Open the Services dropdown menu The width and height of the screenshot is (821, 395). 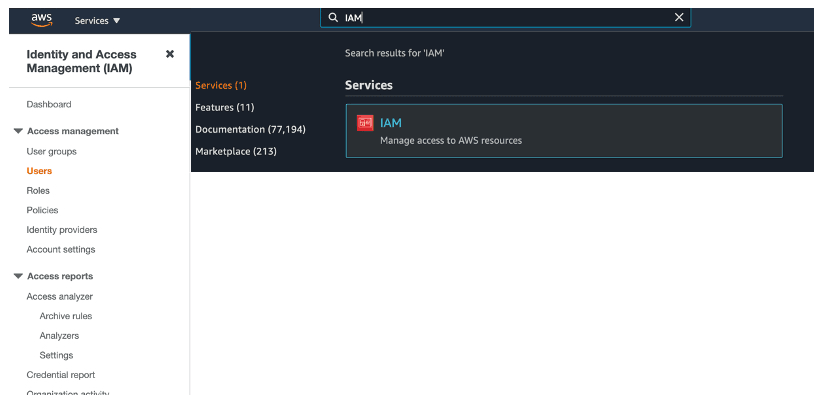[x=97, y=21]
